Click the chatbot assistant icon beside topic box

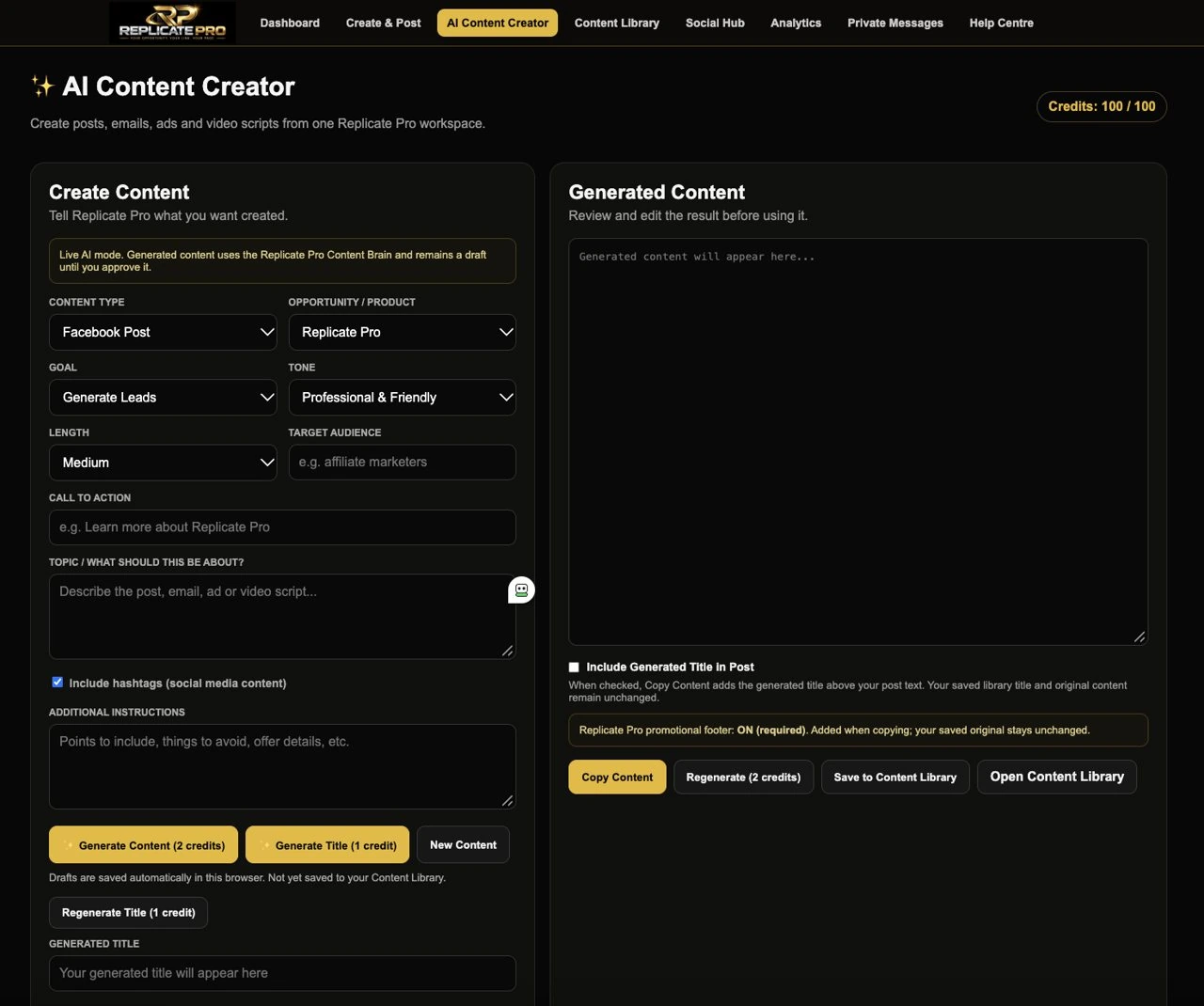521,590
